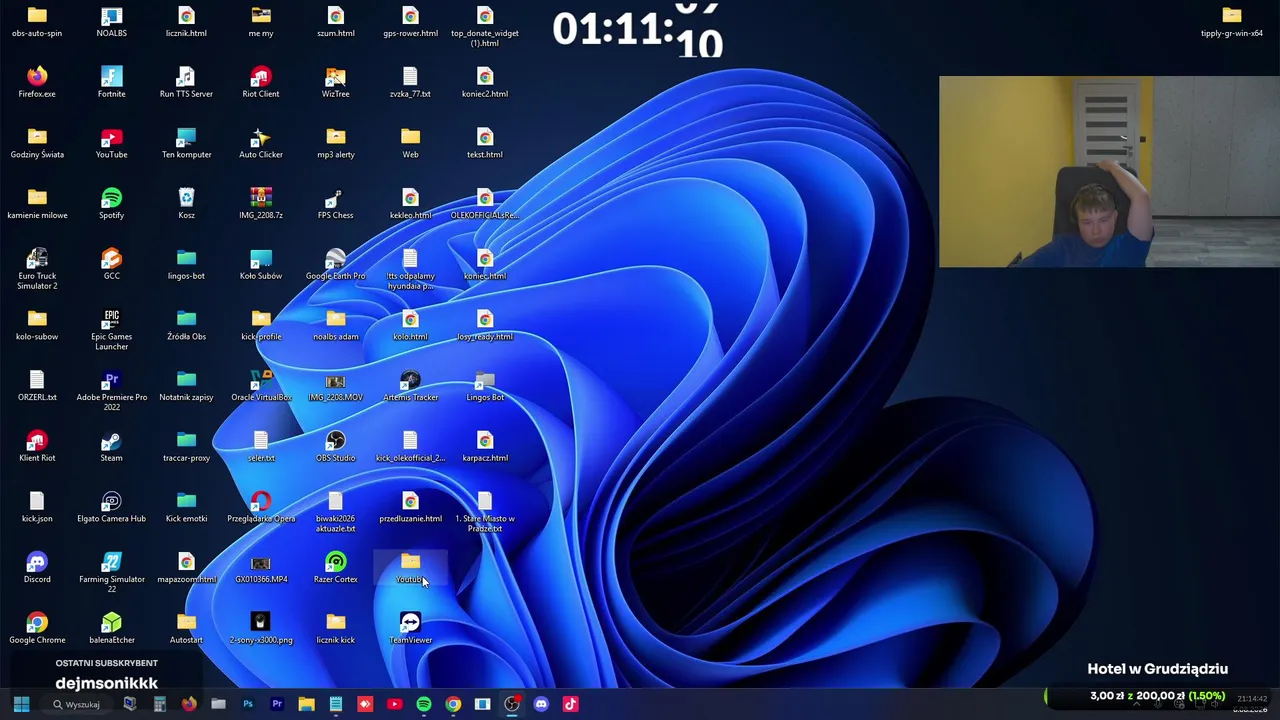Select the karpacz.html file

(485, 446)
